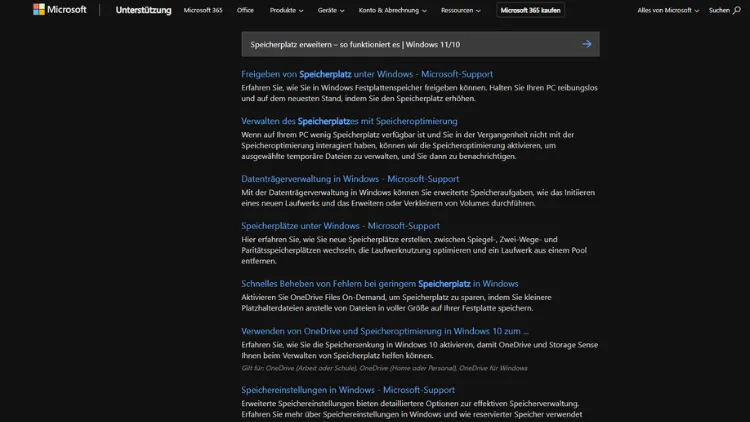Click text 'Mit der Datenträgerverwaltung in Windows'
This screenshot has width=750, height=422.
(x=418, y=198)
